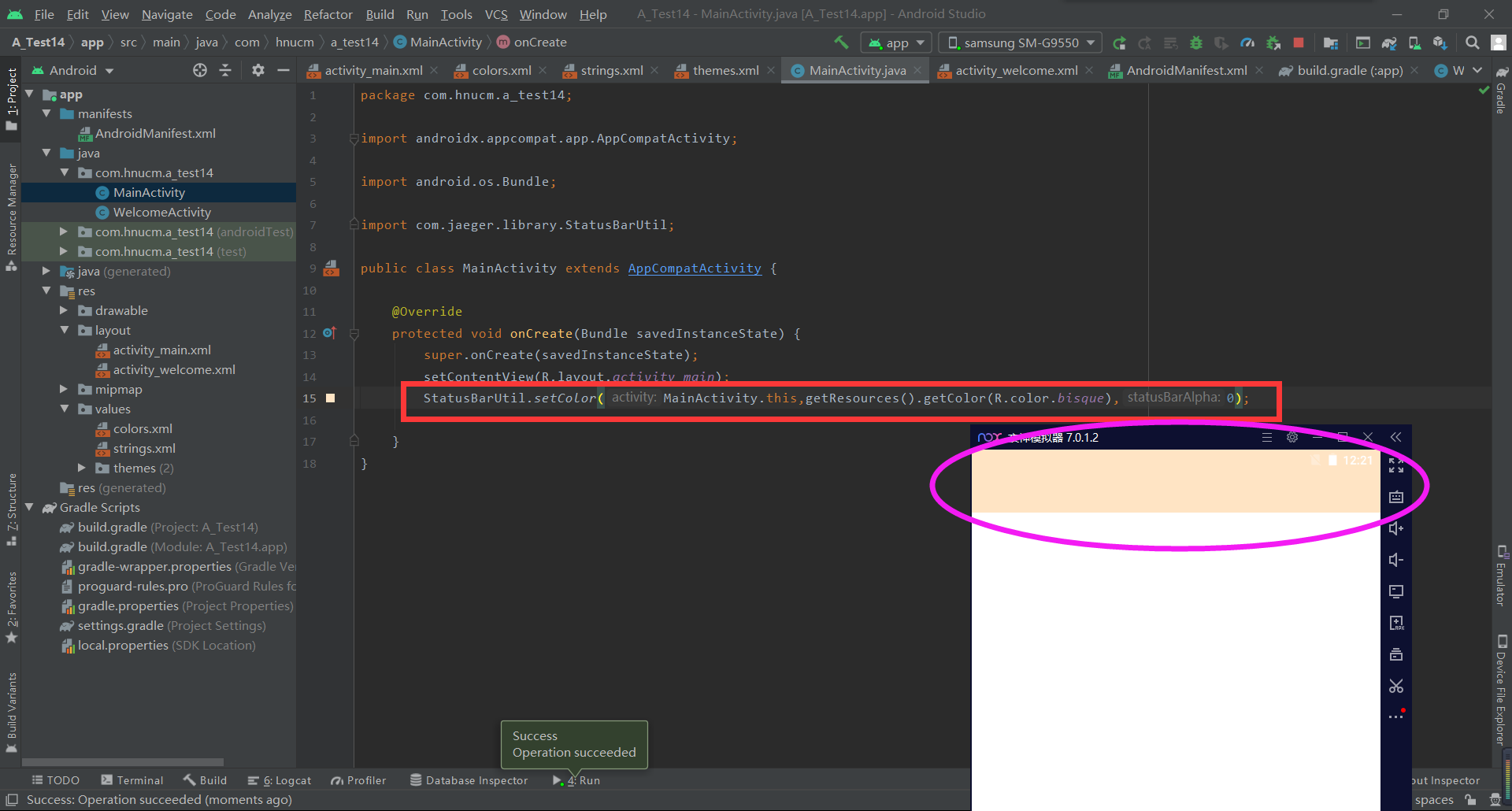Click Nox scissors screenshot icon

pyautogui.click(x=1396, y=686)
